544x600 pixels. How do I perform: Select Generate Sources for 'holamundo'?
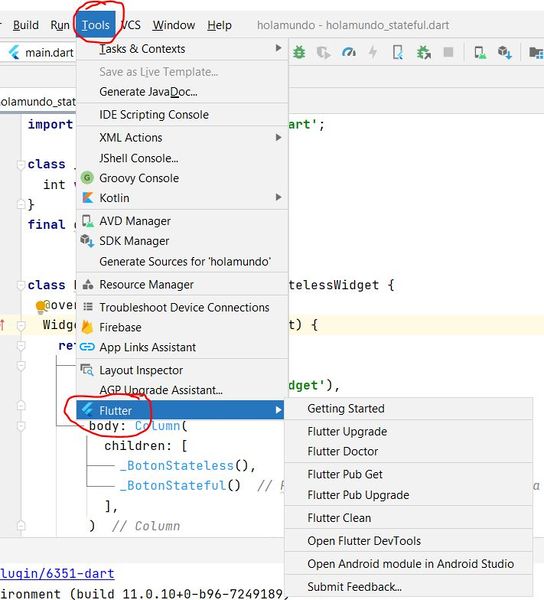pos(182,262)
